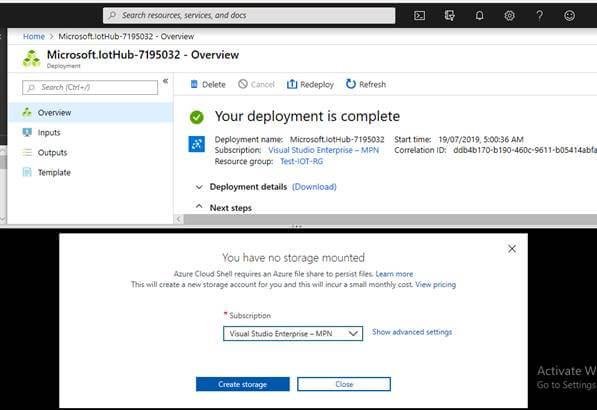Viewport: 597px width, 410px height.
Task: Open Cloud Shell from top bar icon
Action: point(419,16)
